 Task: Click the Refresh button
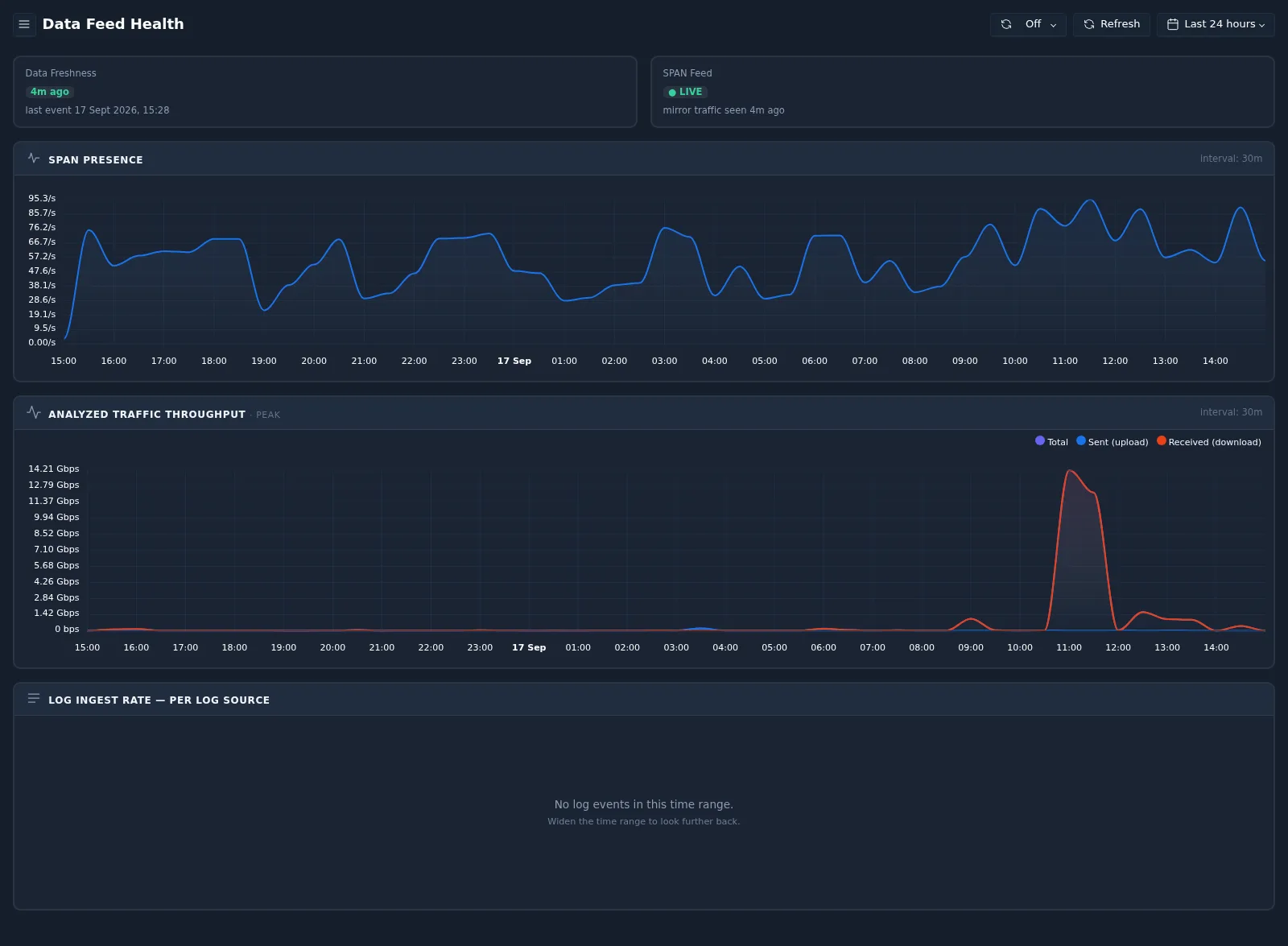click(1111, 24)
